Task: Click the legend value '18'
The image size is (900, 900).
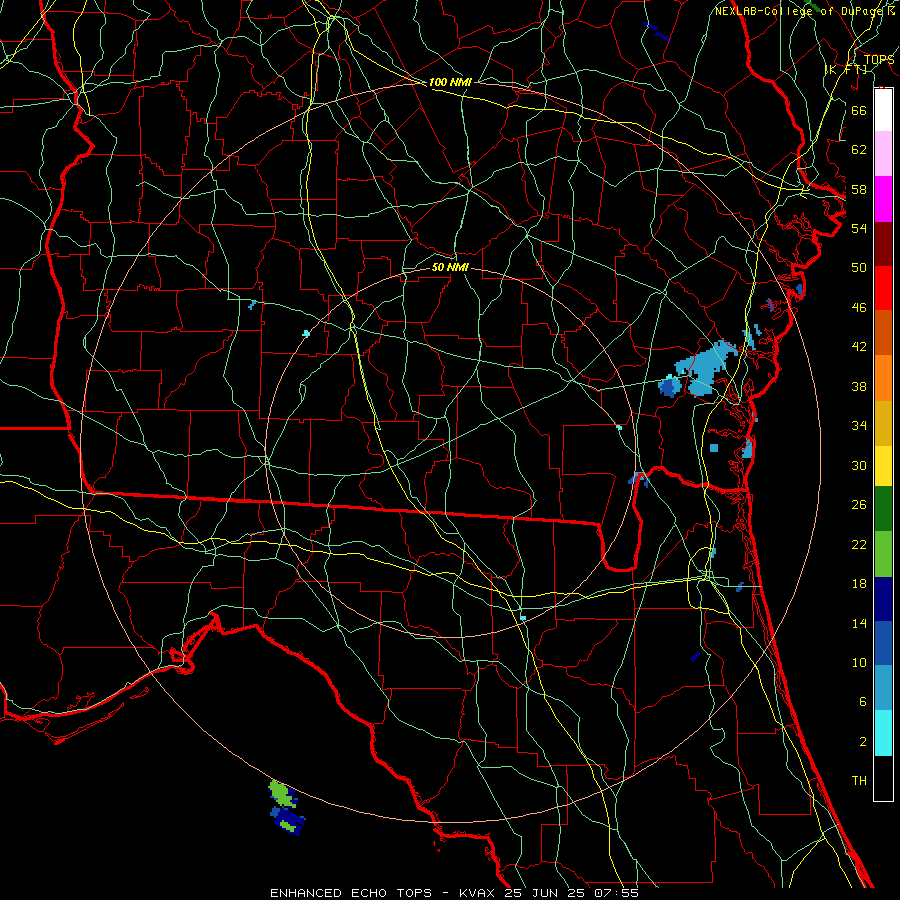Action: point(859,584)
